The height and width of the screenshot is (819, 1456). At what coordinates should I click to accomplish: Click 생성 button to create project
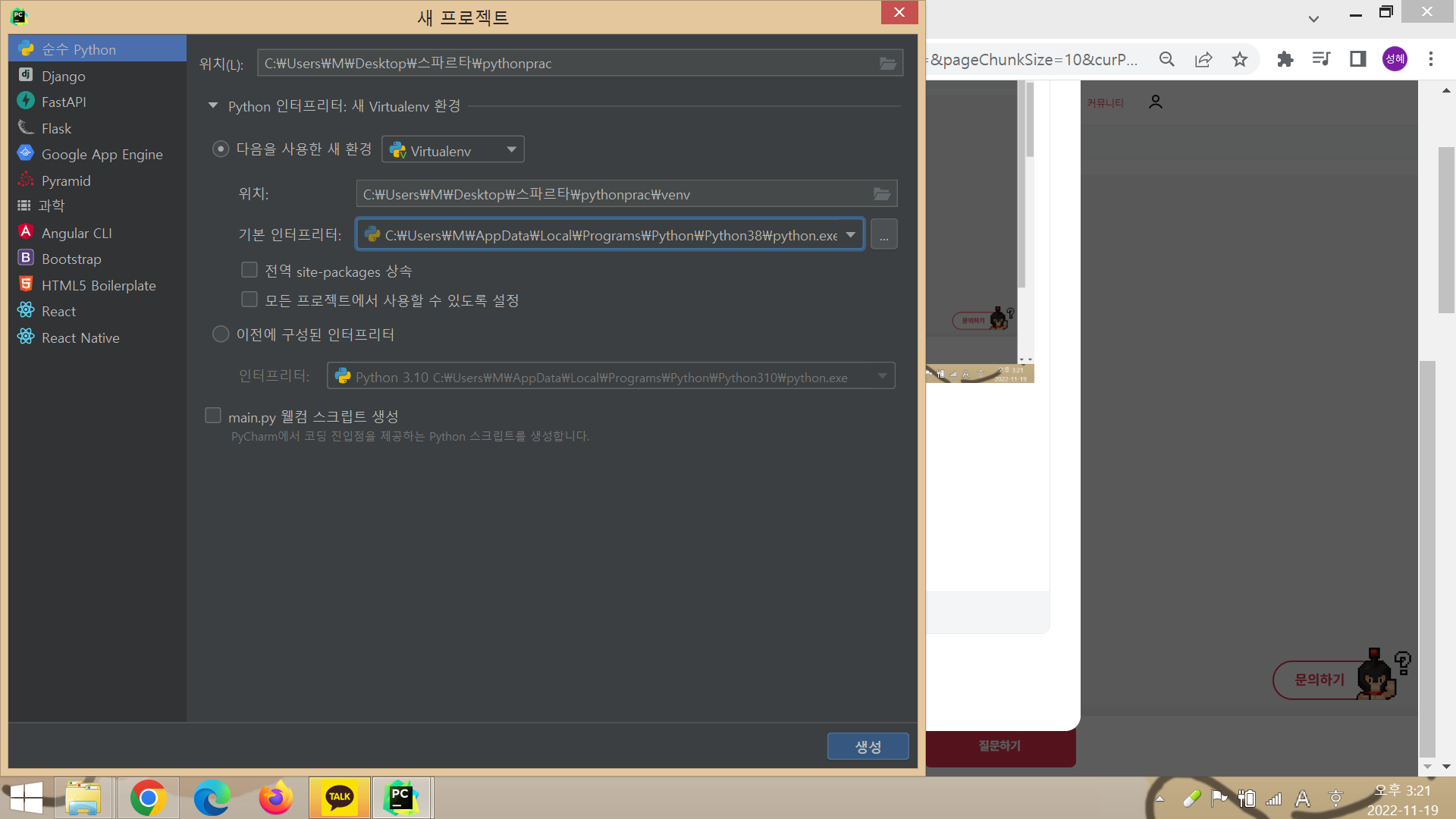868,746
